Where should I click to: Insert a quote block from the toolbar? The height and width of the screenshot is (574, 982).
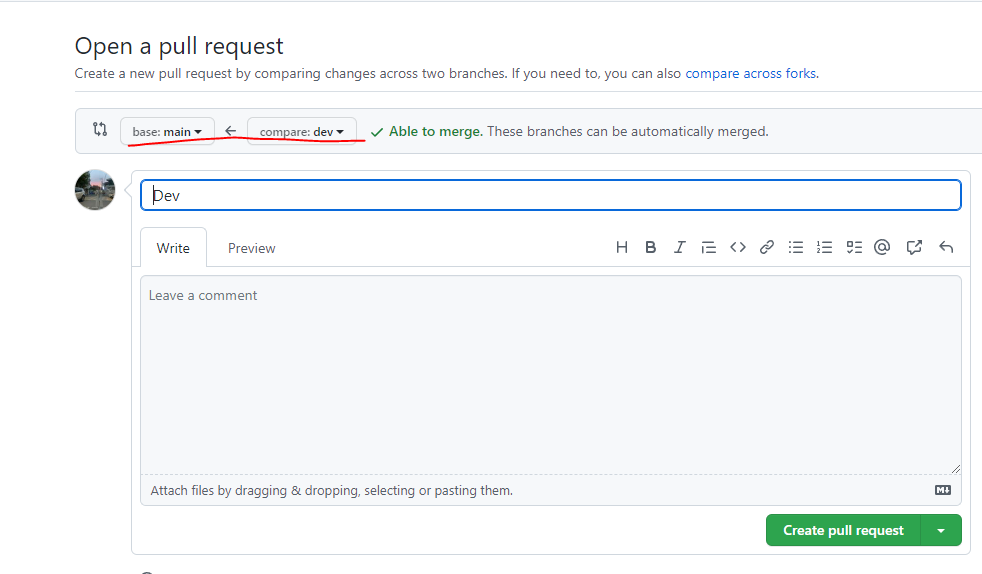[x=708, y=247]
